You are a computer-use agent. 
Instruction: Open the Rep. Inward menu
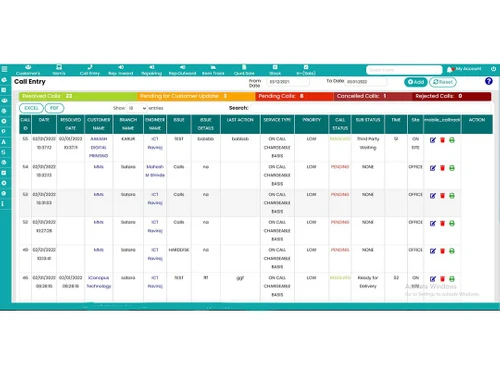pos(121,70)
